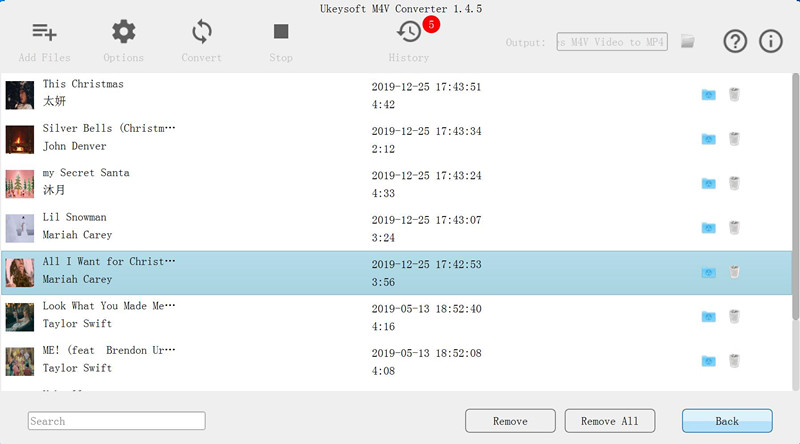Click the history list vertical scrollbar
The width and height of the screenshot is (800, 444).
(795, 196)
